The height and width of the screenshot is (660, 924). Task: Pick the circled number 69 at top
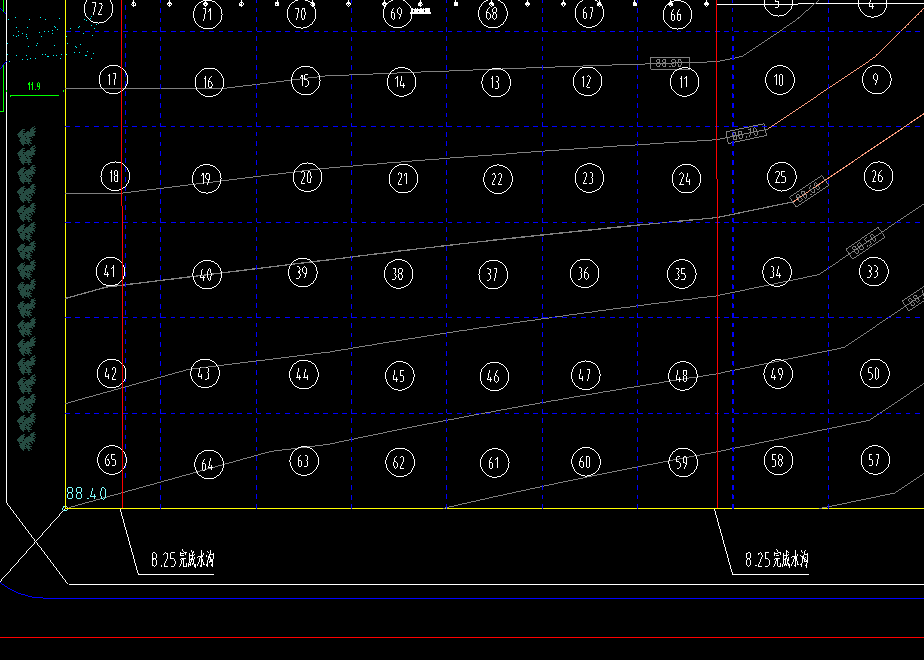click(x=397, y=13)
